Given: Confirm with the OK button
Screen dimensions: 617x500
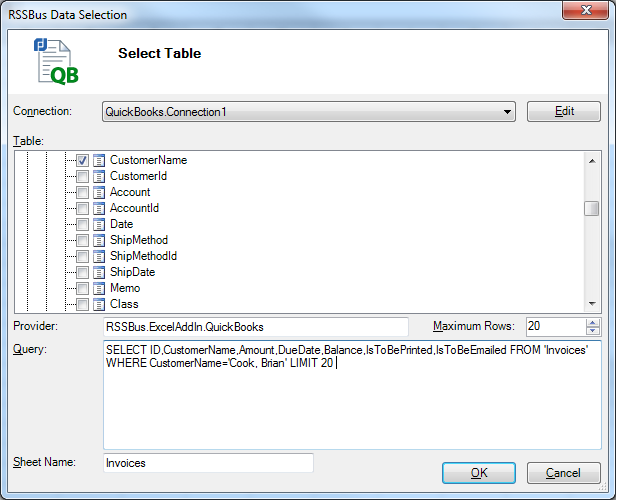Looking at the screenshot, I should pos(479,472).
